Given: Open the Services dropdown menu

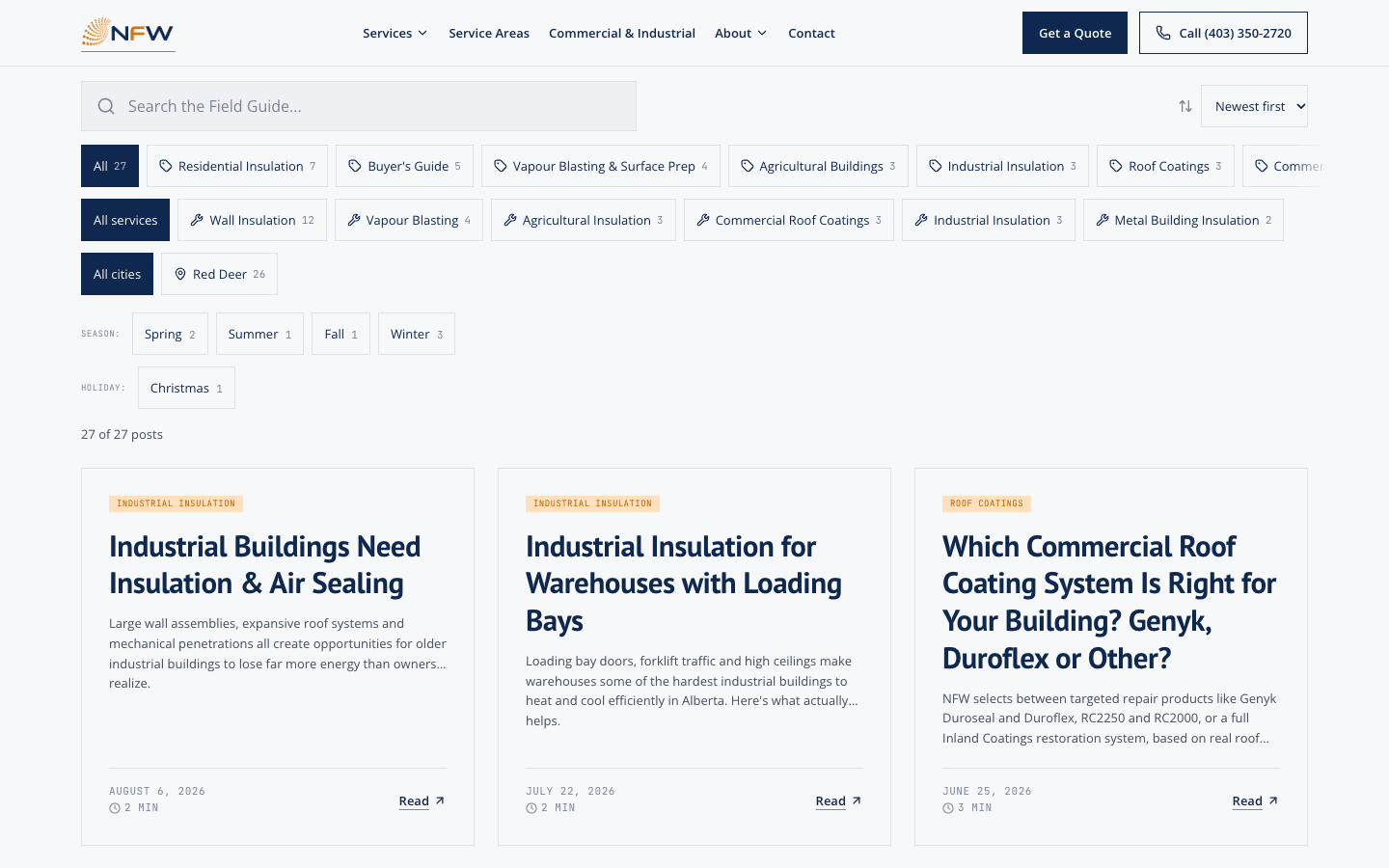Looking at the screenshot, I should click(x=395, y=33).
